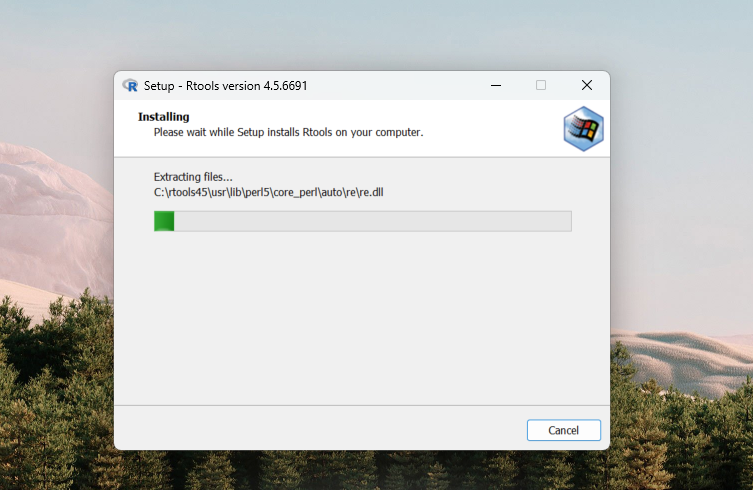The image size is (753, 490).
Task: Click the greyed-out maximize button
Action: tap(541, 85)
